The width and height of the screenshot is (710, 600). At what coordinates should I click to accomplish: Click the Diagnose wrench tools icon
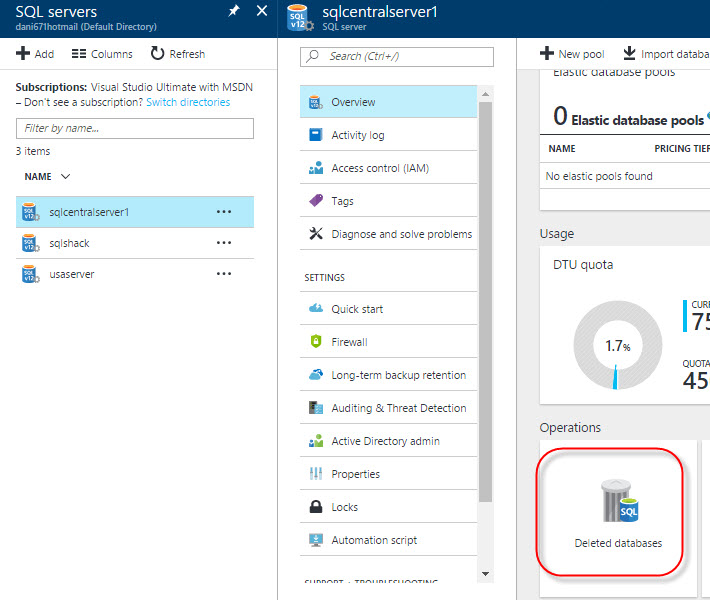tap(316, 234)
